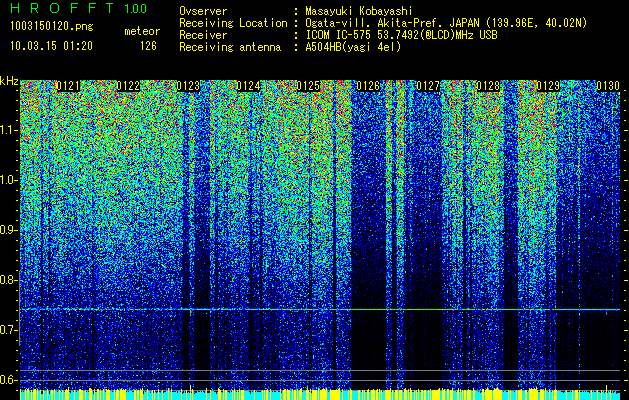Click the date 10.03.15 01:20

[x=51, y=46]
